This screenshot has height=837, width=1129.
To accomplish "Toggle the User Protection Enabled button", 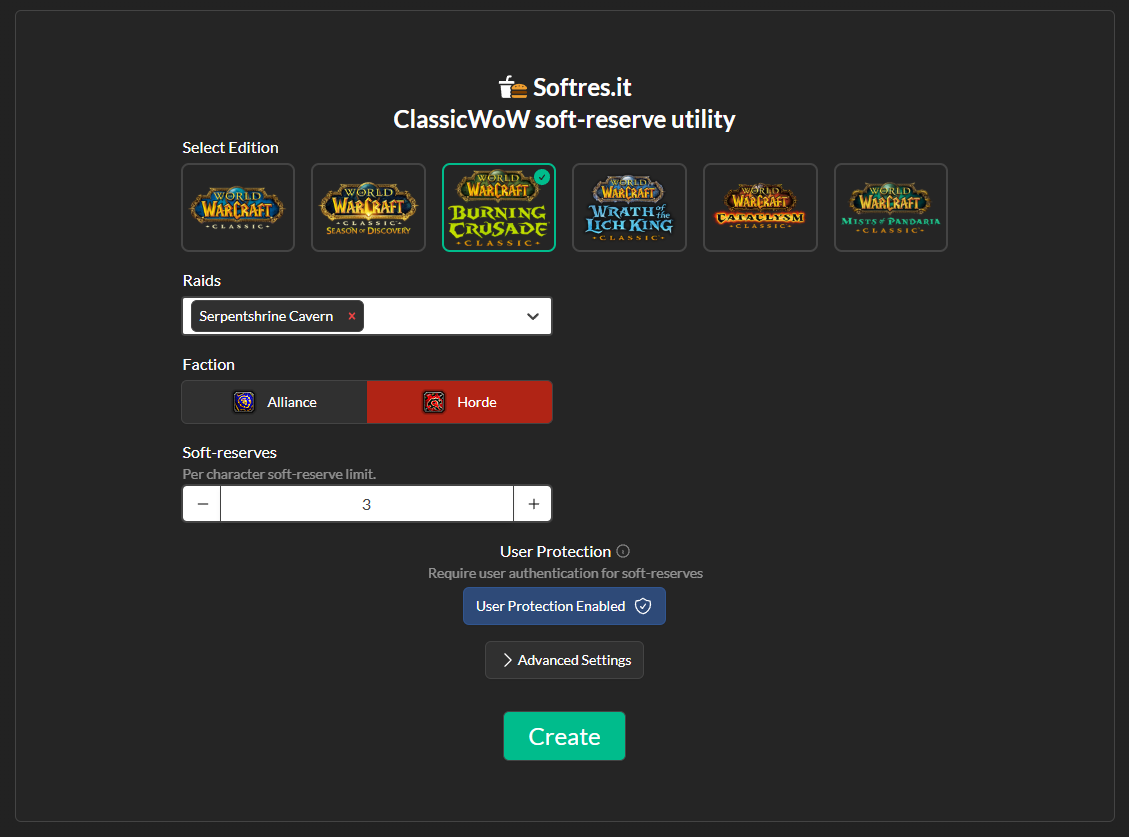I will coord(564,606).
